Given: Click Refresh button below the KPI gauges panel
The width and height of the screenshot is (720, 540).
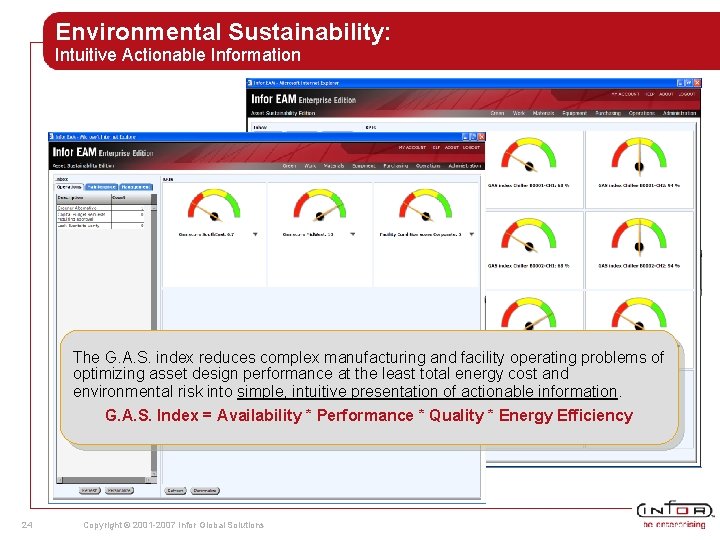Looking at the screenshot, I should click(175, 490).
